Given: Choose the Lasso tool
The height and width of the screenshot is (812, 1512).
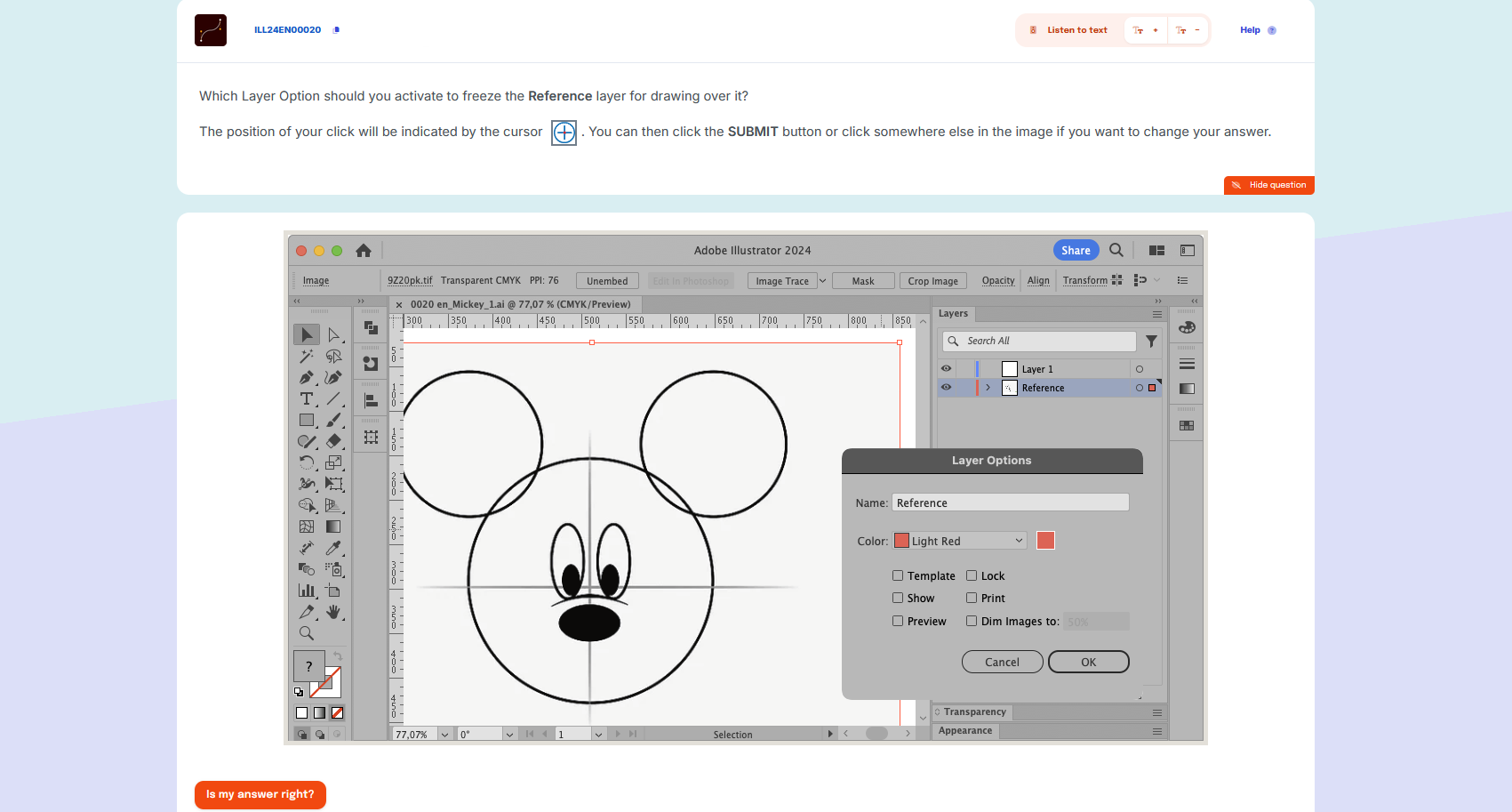Looking at the screenshot, I should pos(333,356).
